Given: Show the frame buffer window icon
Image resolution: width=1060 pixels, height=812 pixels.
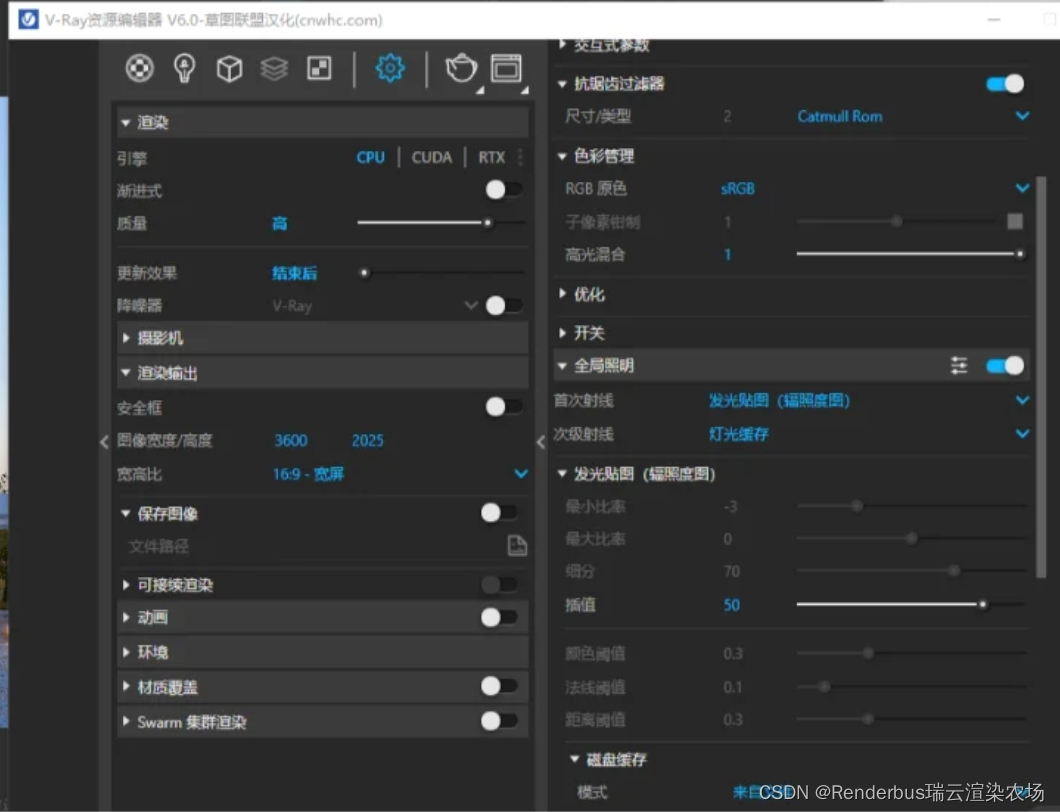Looking at the screenshot, I should click(x=506, y=68).
